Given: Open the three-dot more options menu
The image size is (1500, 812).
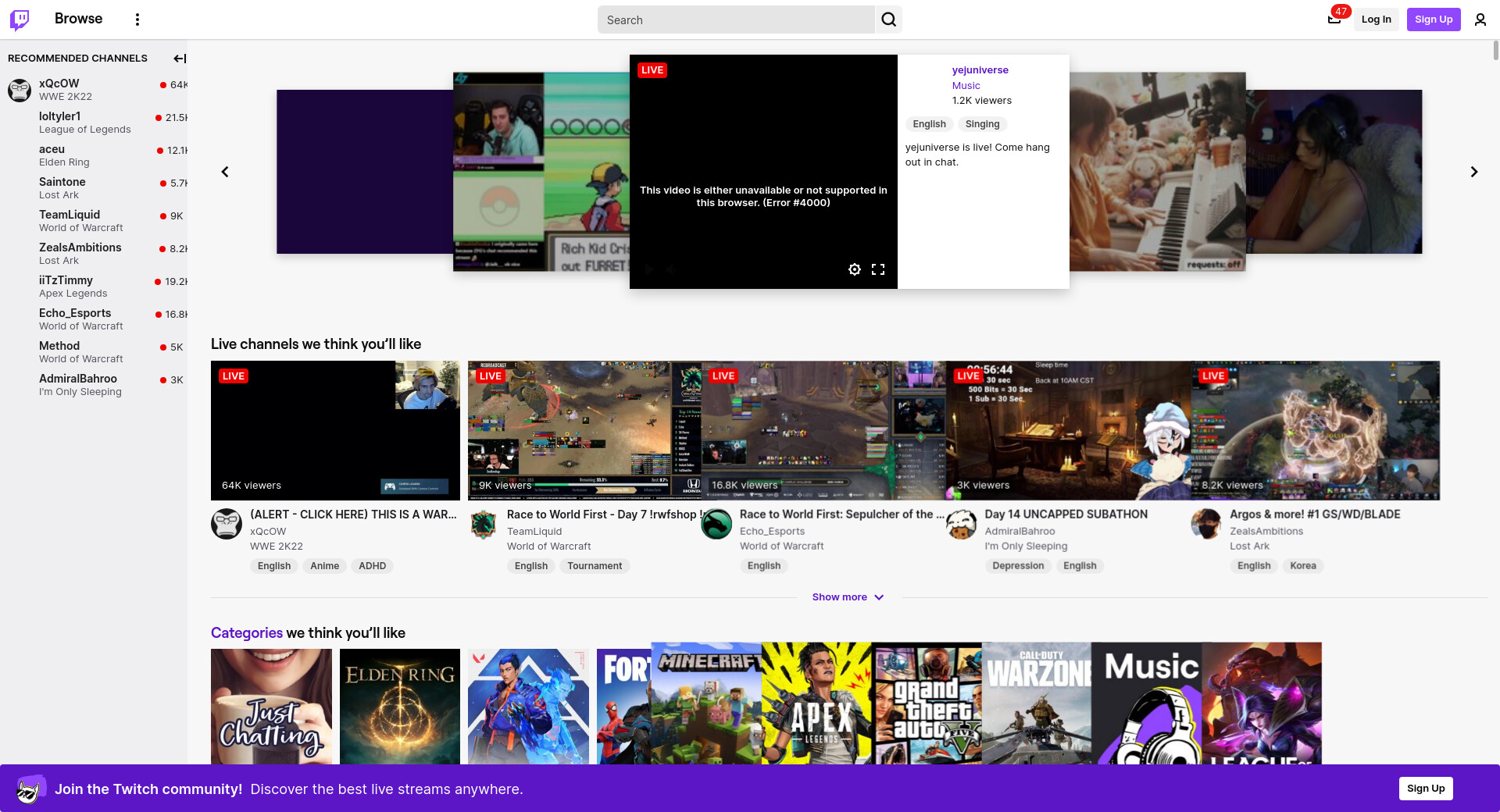Looking at the screenshot, I should (137, 20).
